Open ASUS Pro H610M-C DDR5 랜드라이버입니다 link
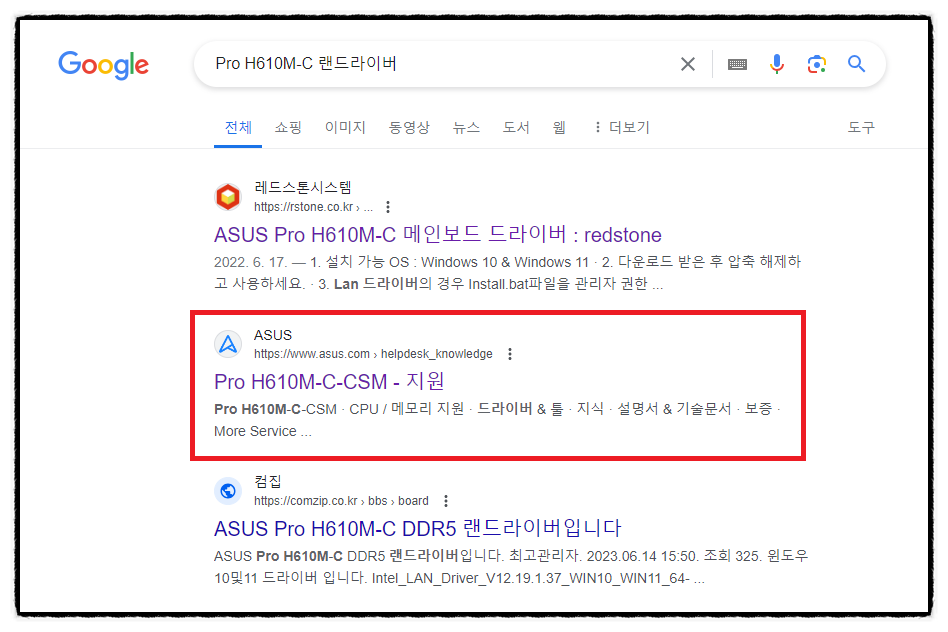 [418, 529]
